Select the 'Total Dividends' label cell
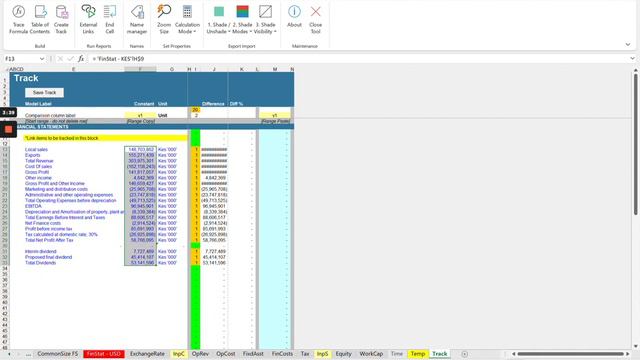 [40, 263]
